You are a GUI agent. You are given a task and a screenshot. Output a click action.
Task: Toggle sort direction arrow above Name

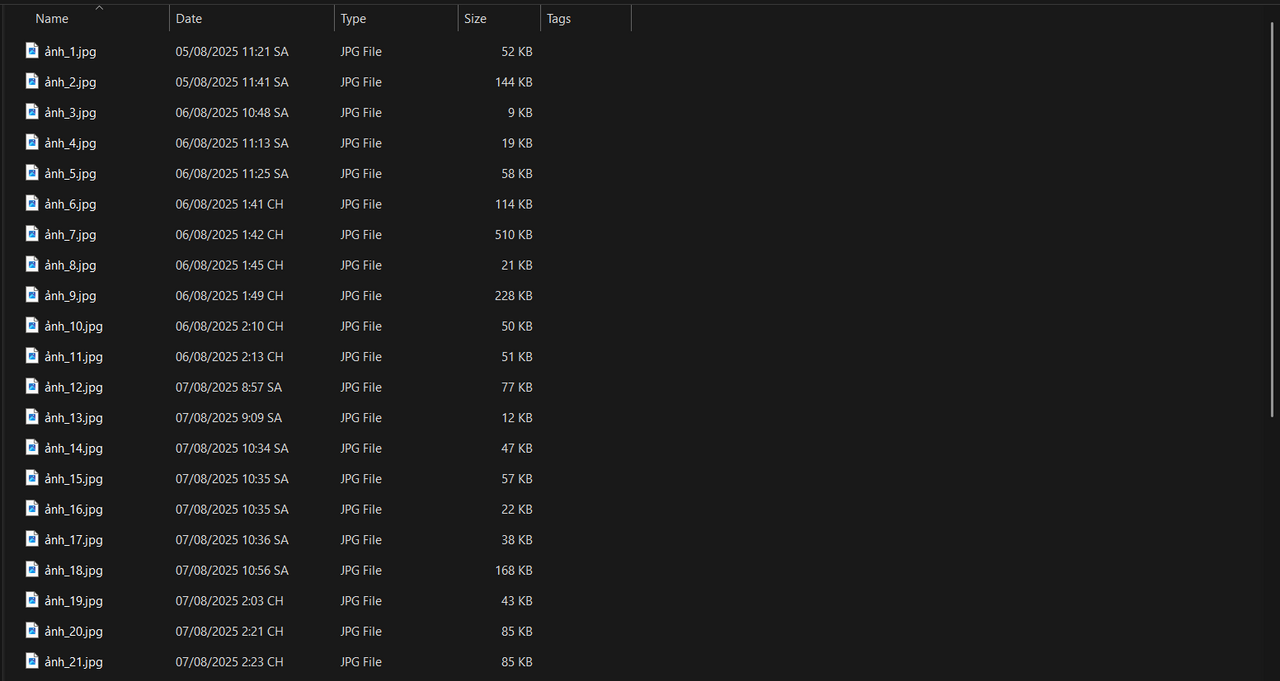pyautogui.click(x=98, y=7)
